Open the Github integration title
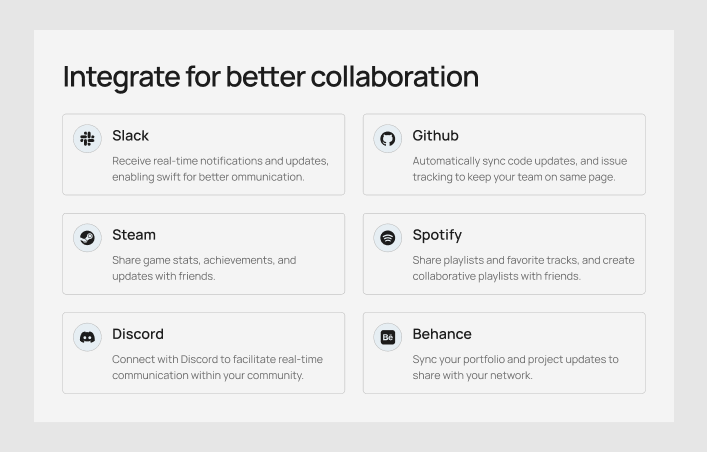 click(x=435, y=136)
